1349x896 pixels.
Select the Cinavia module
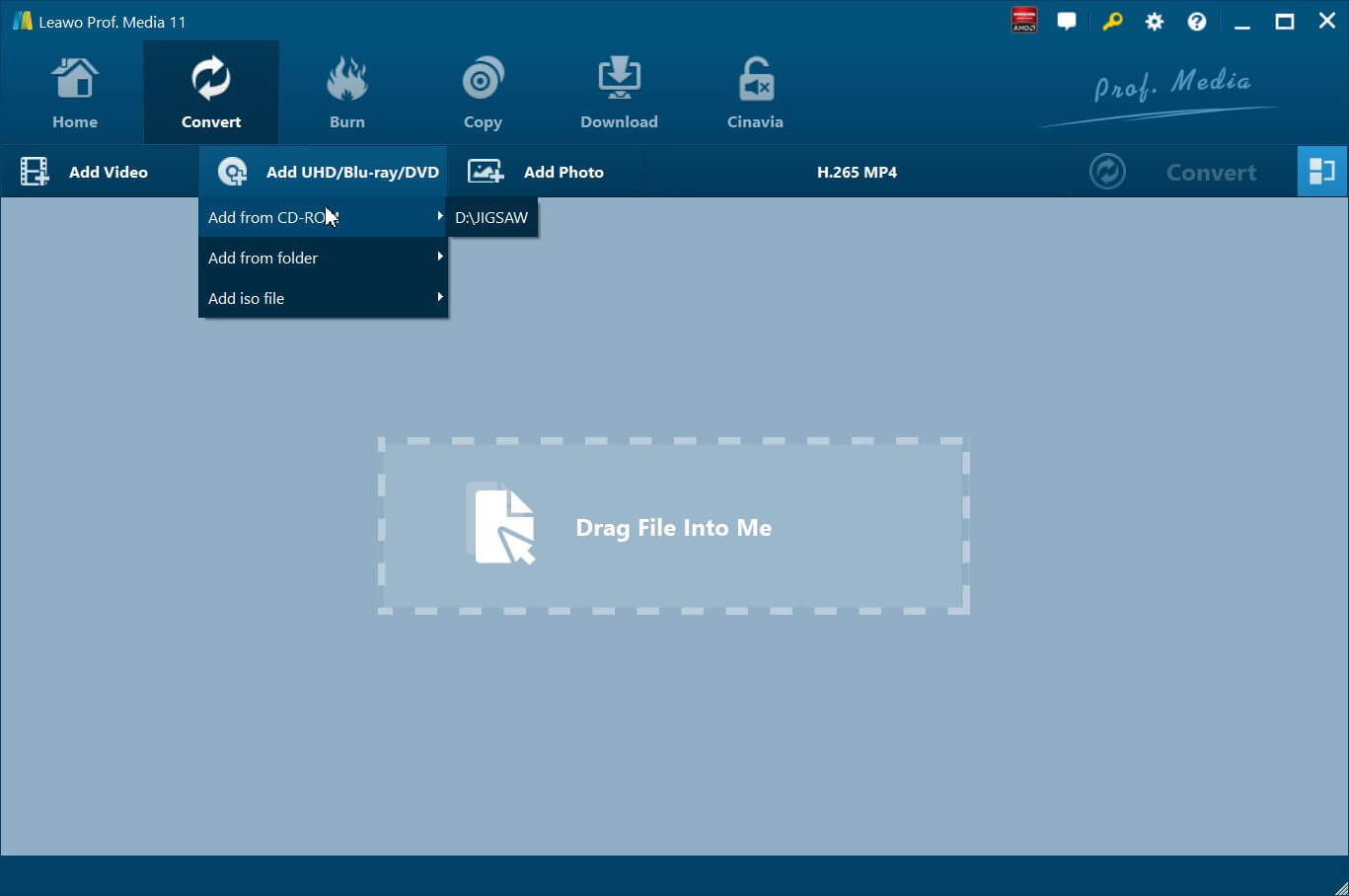[x=754, y=91]
